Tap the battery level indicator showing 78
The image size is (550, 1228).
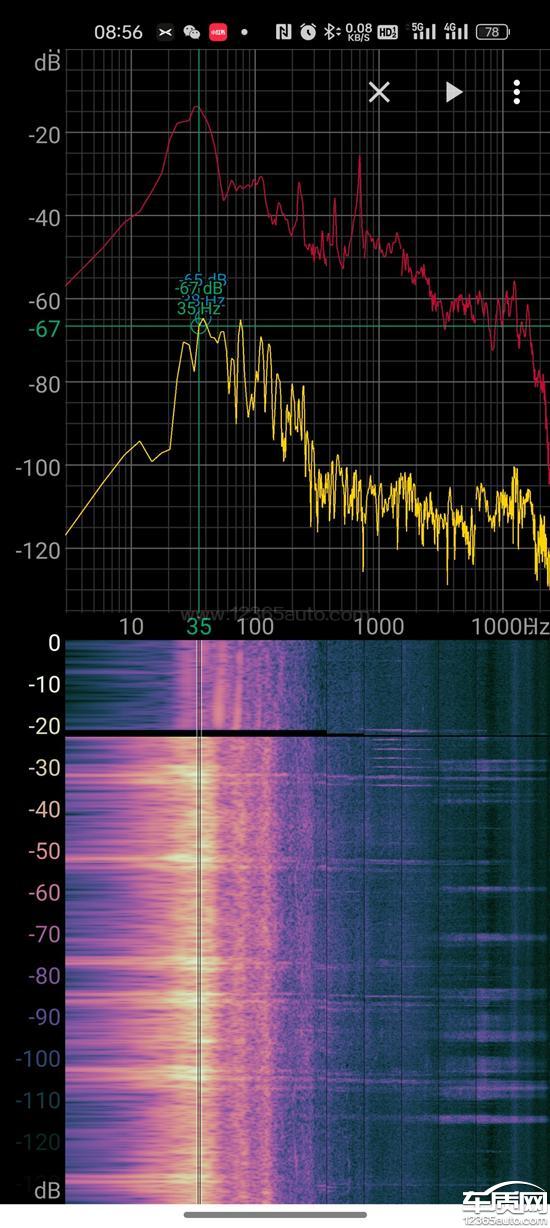pos(493,32)
